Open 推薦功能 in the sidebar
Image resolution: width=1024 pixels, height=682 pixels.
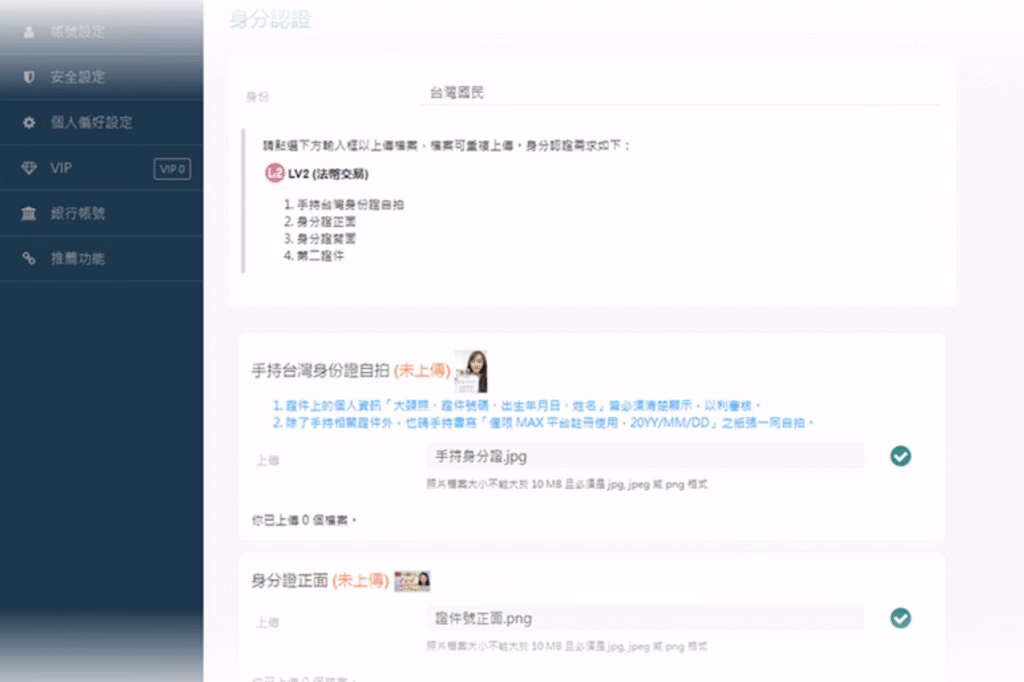coord(101,259)
